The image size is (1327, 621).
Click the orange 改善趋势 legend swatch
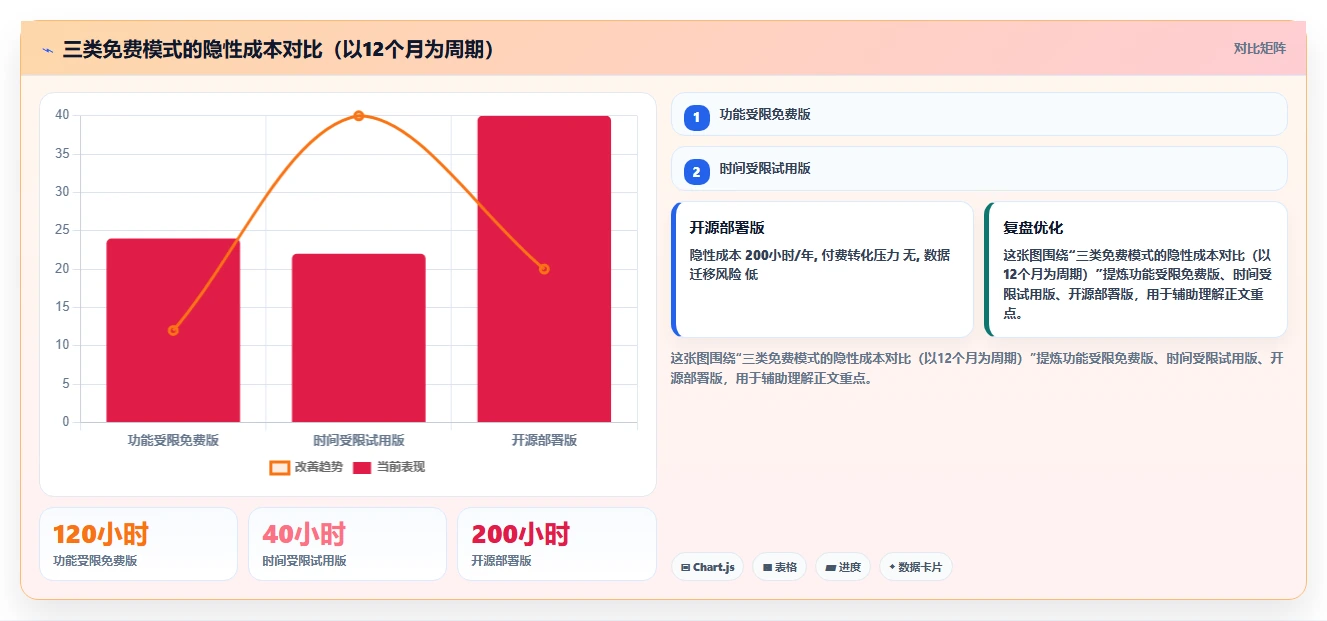[280, 467]
